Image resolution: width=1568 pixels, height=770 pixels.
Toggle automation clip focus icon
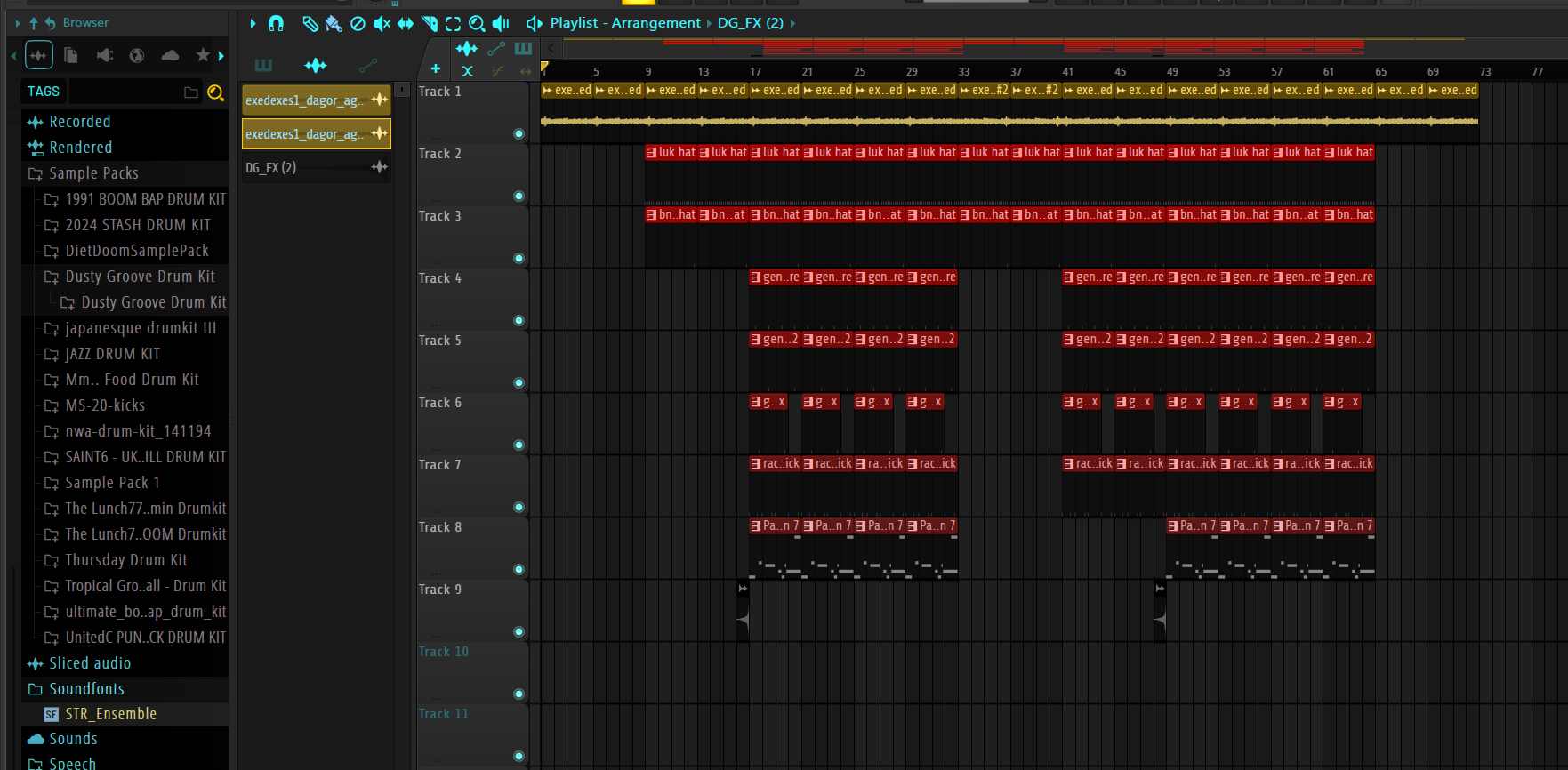496,48
